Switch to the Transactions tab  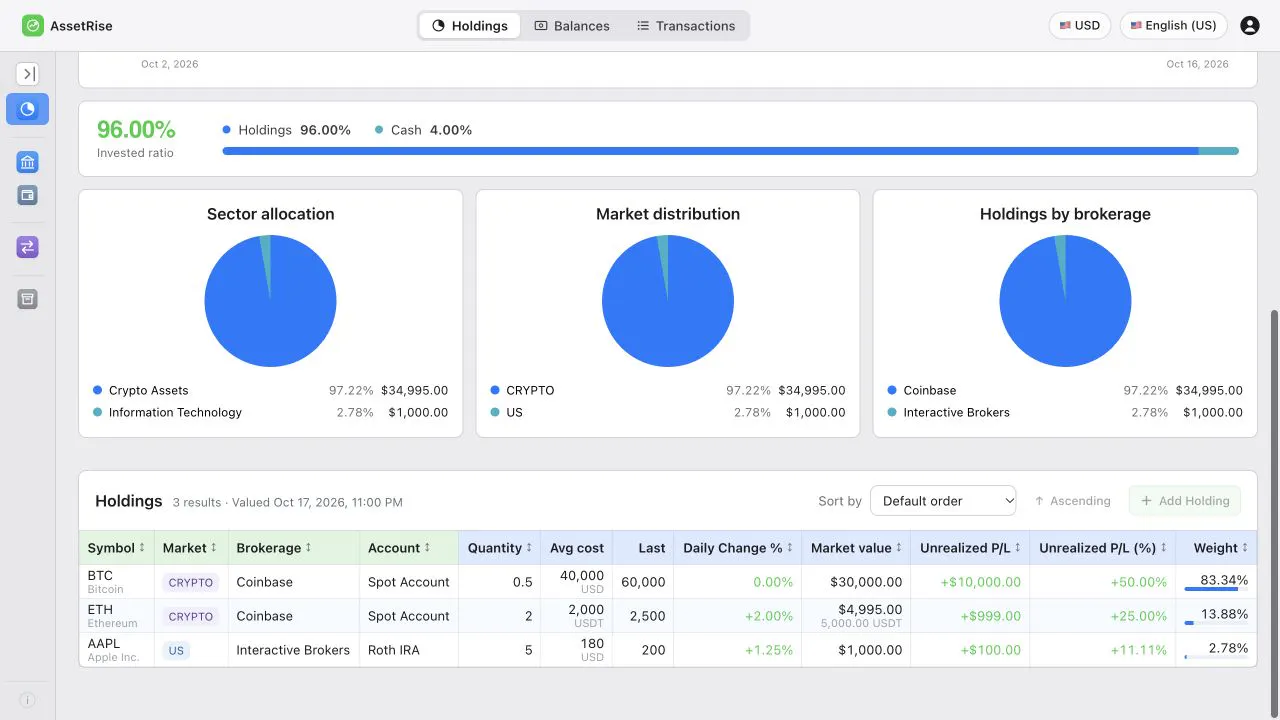pos(686,26)
